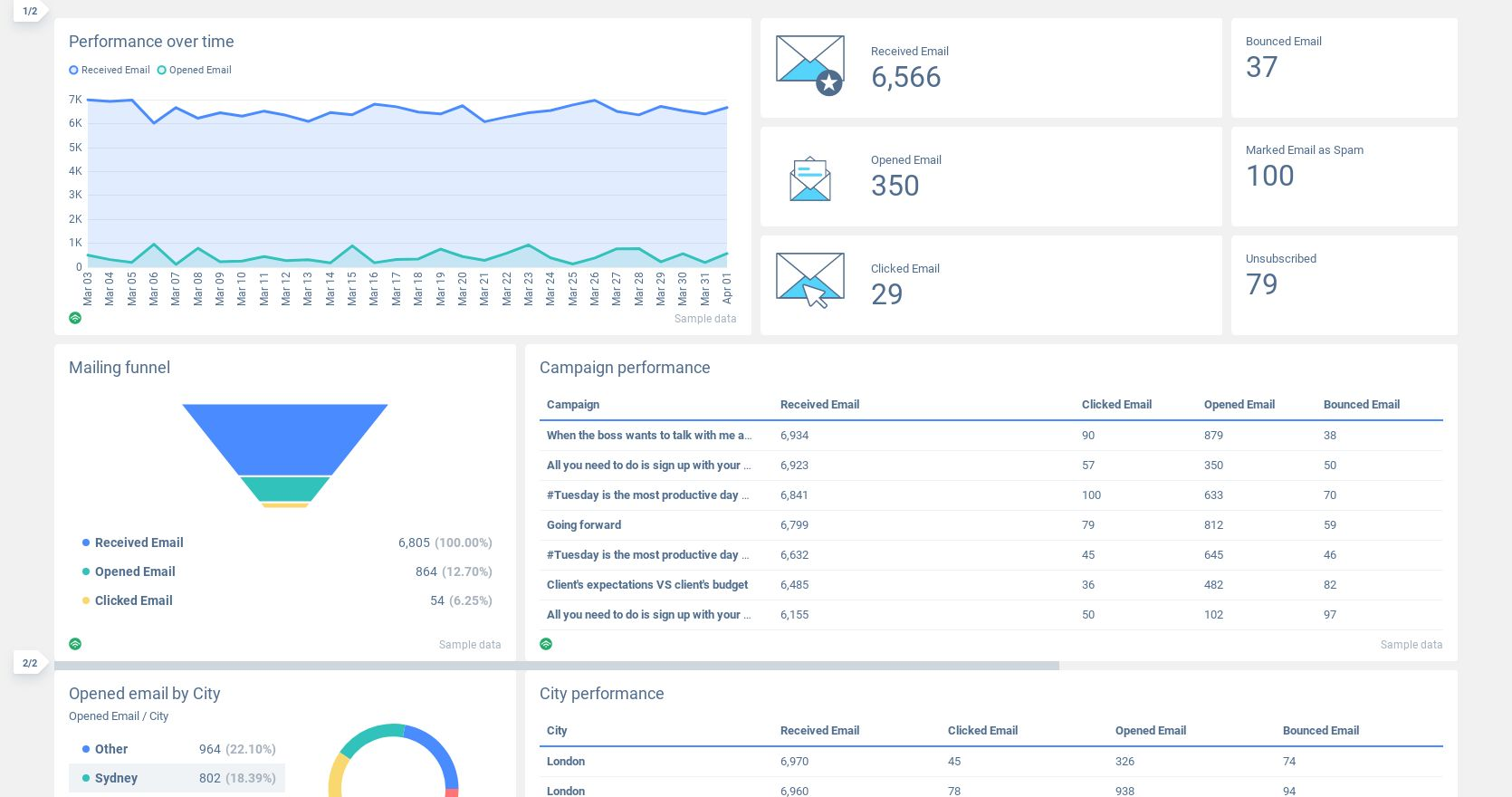Click the Apr 01 label on chart axis

tap(727, 288)
